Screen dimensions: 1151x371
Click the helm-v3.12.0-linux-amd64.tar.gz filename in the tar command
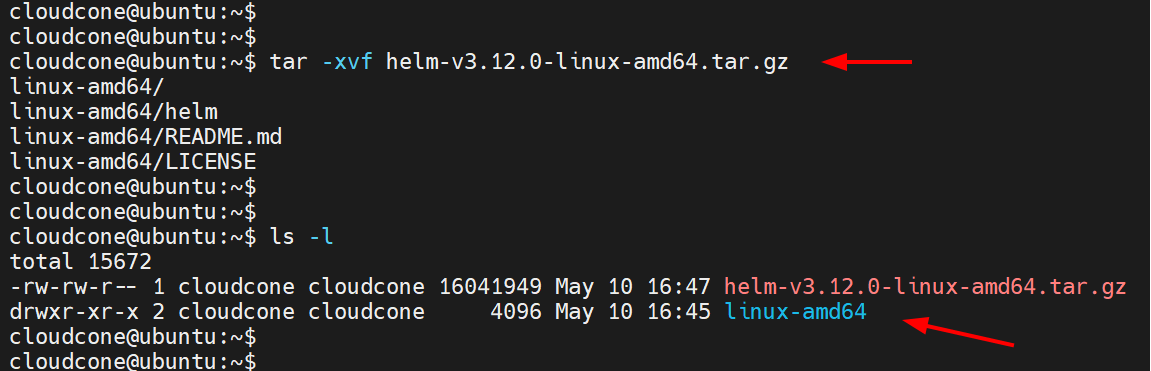(587, 62)
